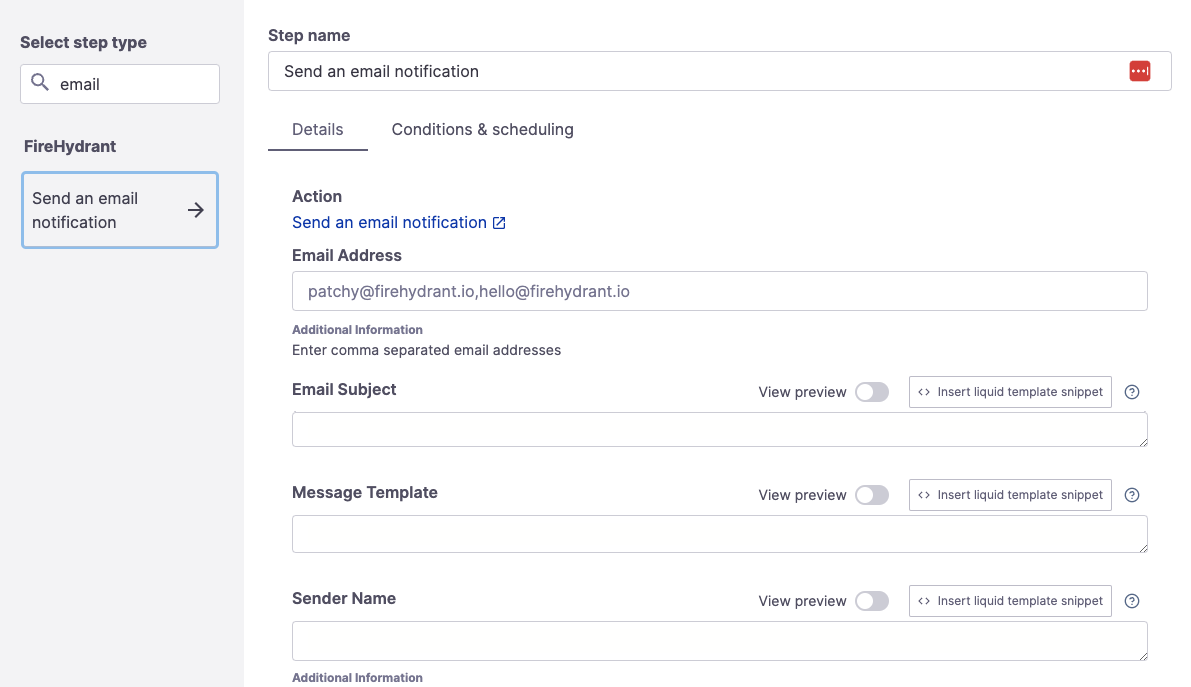Click into the Message Template text area
The height and width of the screenshot is (687, 1191).
point(719,534)
